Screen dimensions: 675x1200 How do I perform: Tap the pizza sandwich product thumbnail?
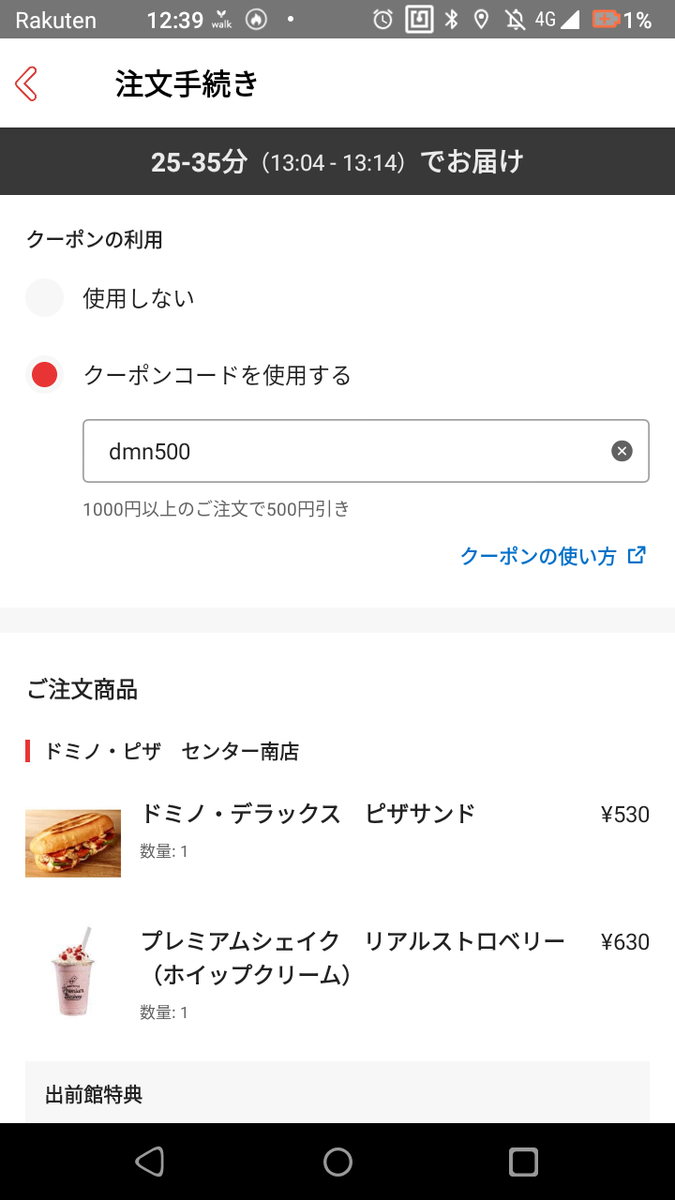tap(73, 842)
